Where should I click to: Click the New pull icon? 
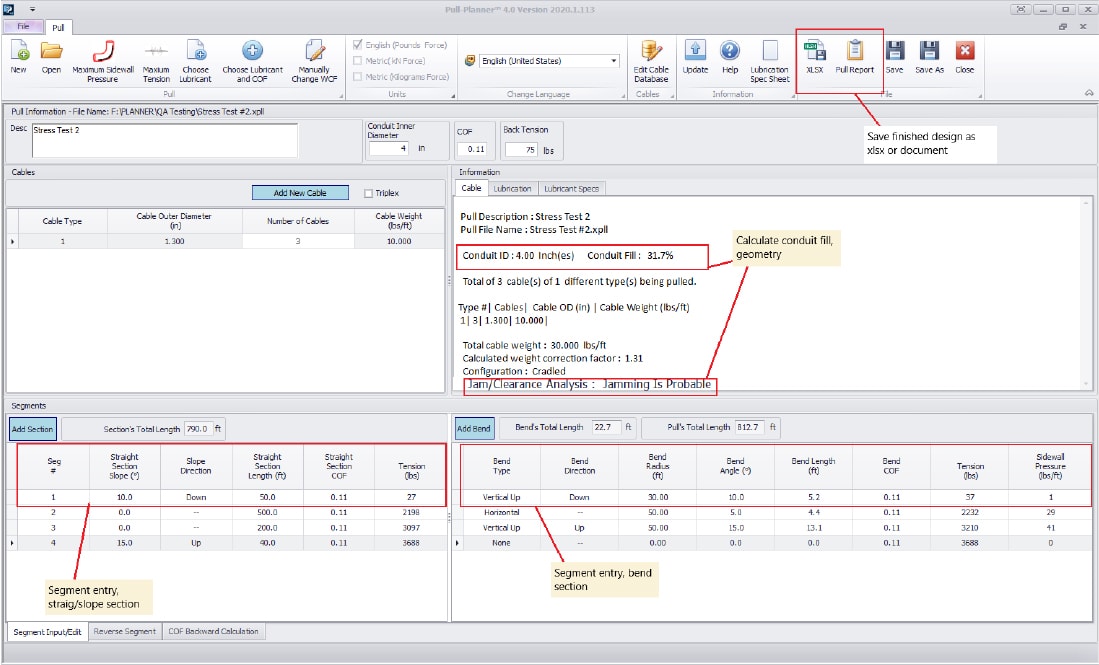19,56
